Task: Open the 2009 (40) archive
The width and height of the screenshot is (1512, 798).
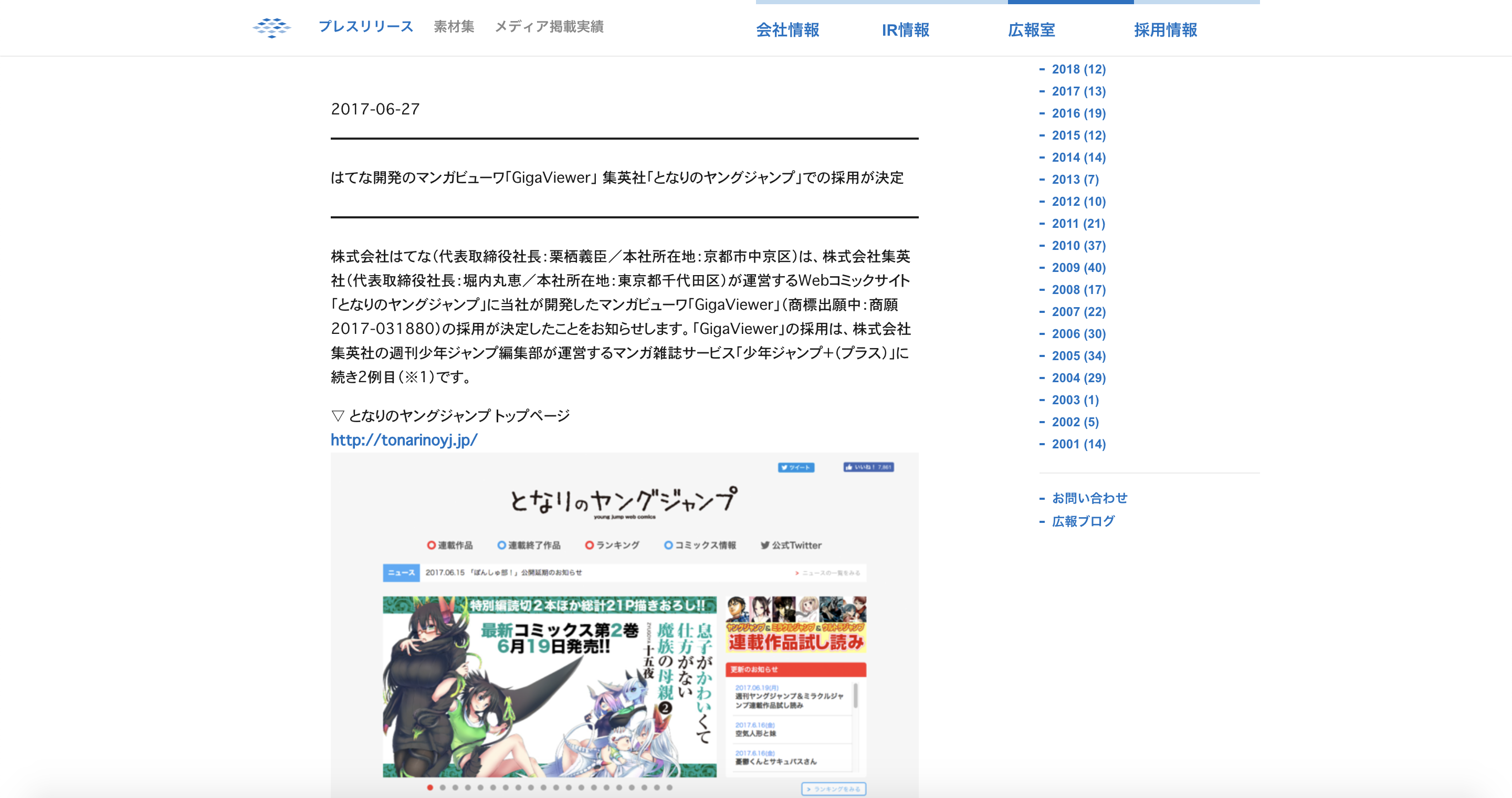Action: (x=1078, y=268)
